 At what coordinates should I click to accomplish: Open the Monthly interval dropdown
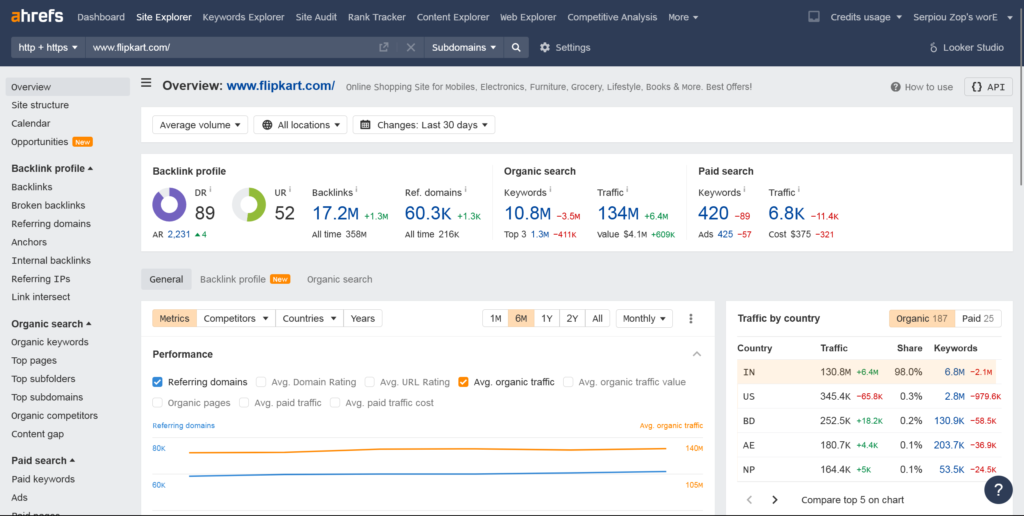click(644, 318)
